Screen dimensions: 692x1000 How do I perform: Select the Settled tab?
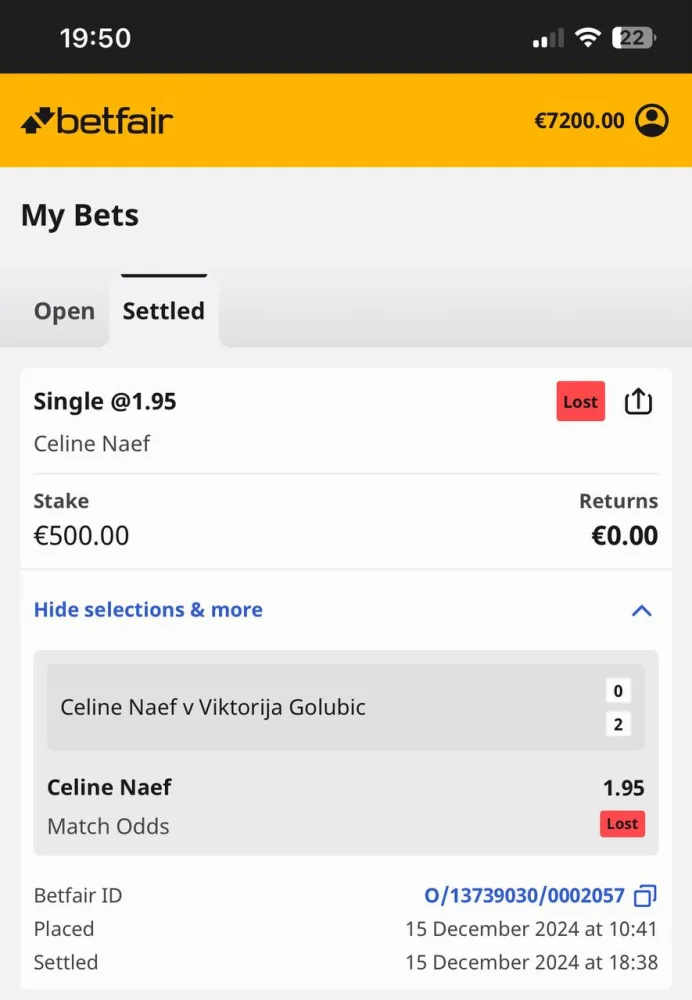click(x=163, y=311)
